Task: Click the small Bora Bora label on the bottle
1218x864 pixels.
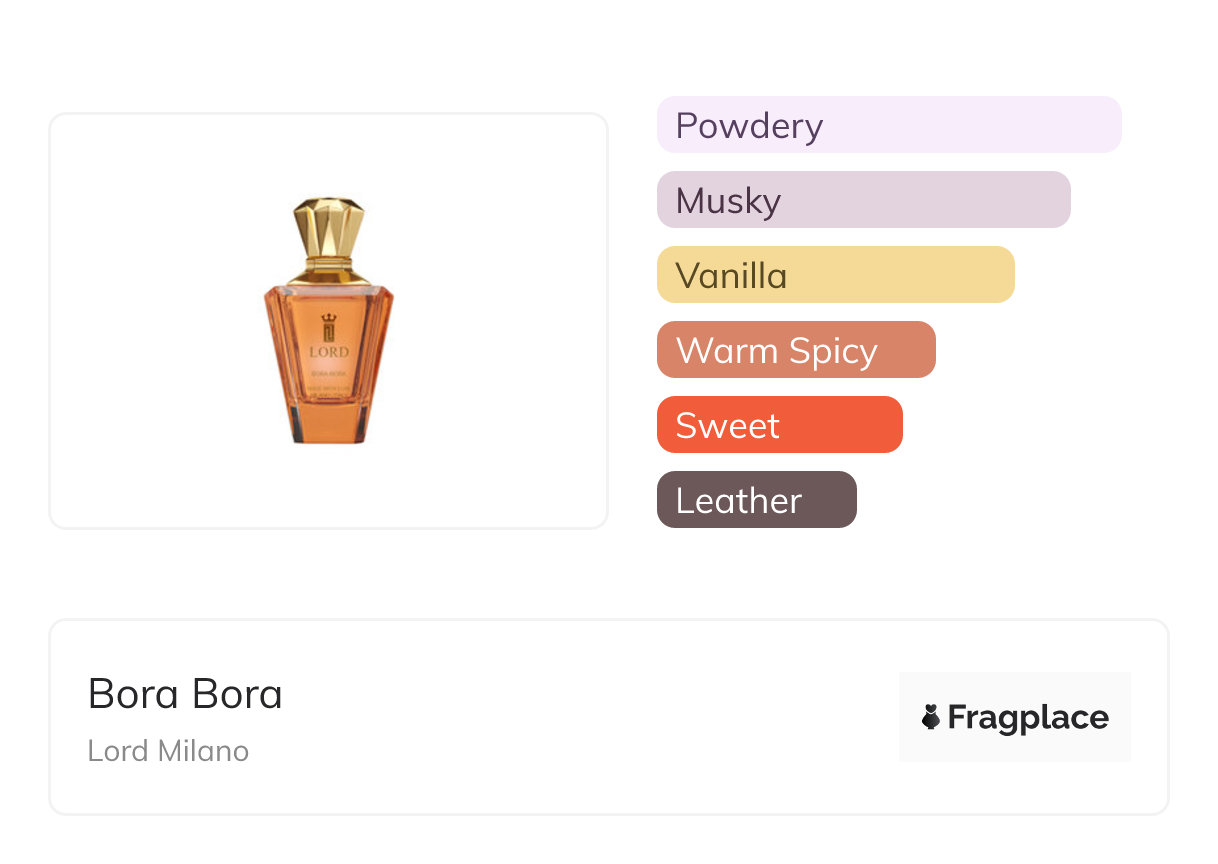Action: [x=328, y=373]
